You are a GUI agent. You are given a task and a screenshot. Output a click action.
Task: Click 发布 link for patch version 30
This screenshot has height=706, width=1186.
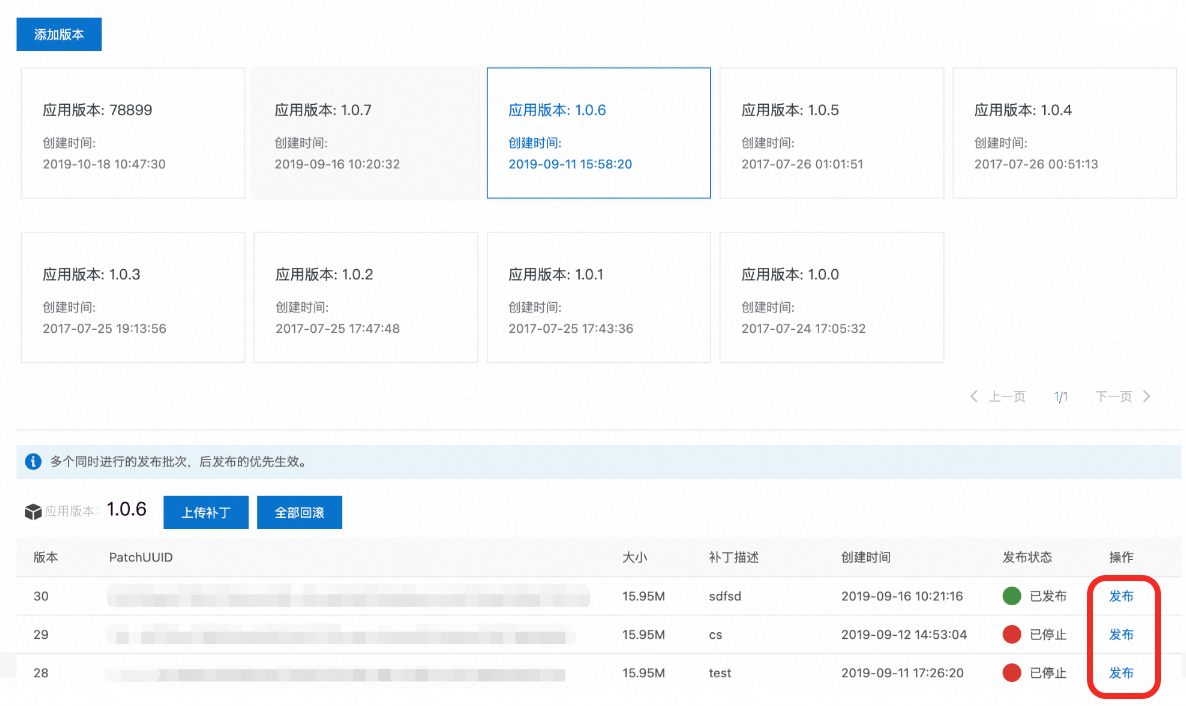tap(1121, 596)
